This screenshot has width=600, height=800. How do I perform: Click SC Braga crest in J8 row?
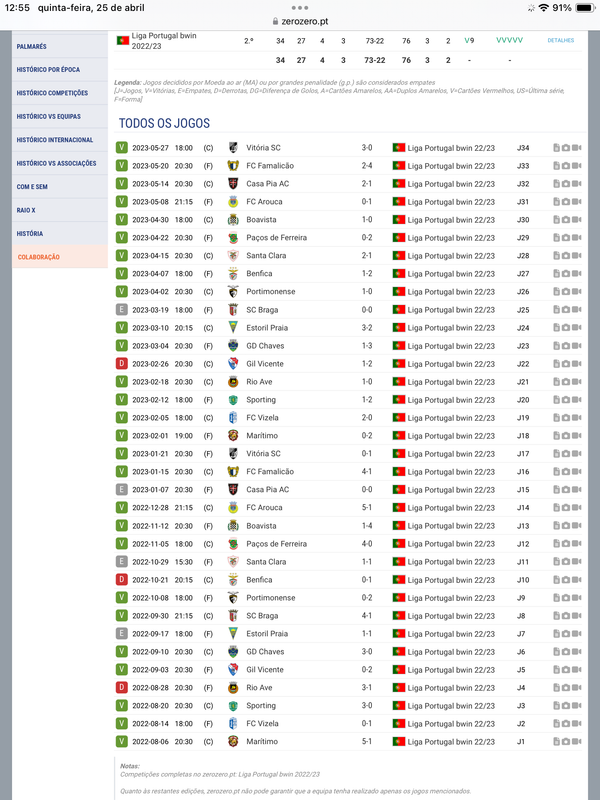tap(233, 616)
